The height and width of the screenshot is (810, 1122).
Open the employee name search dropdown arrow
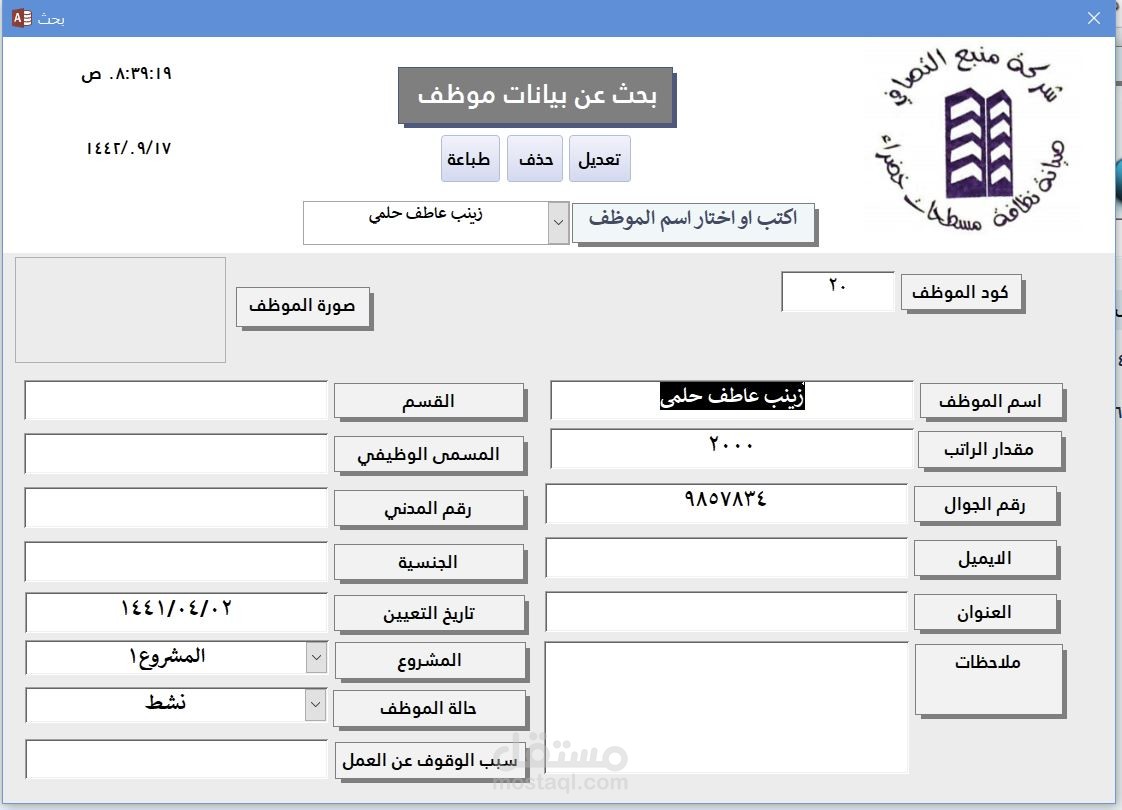point(558,223)
